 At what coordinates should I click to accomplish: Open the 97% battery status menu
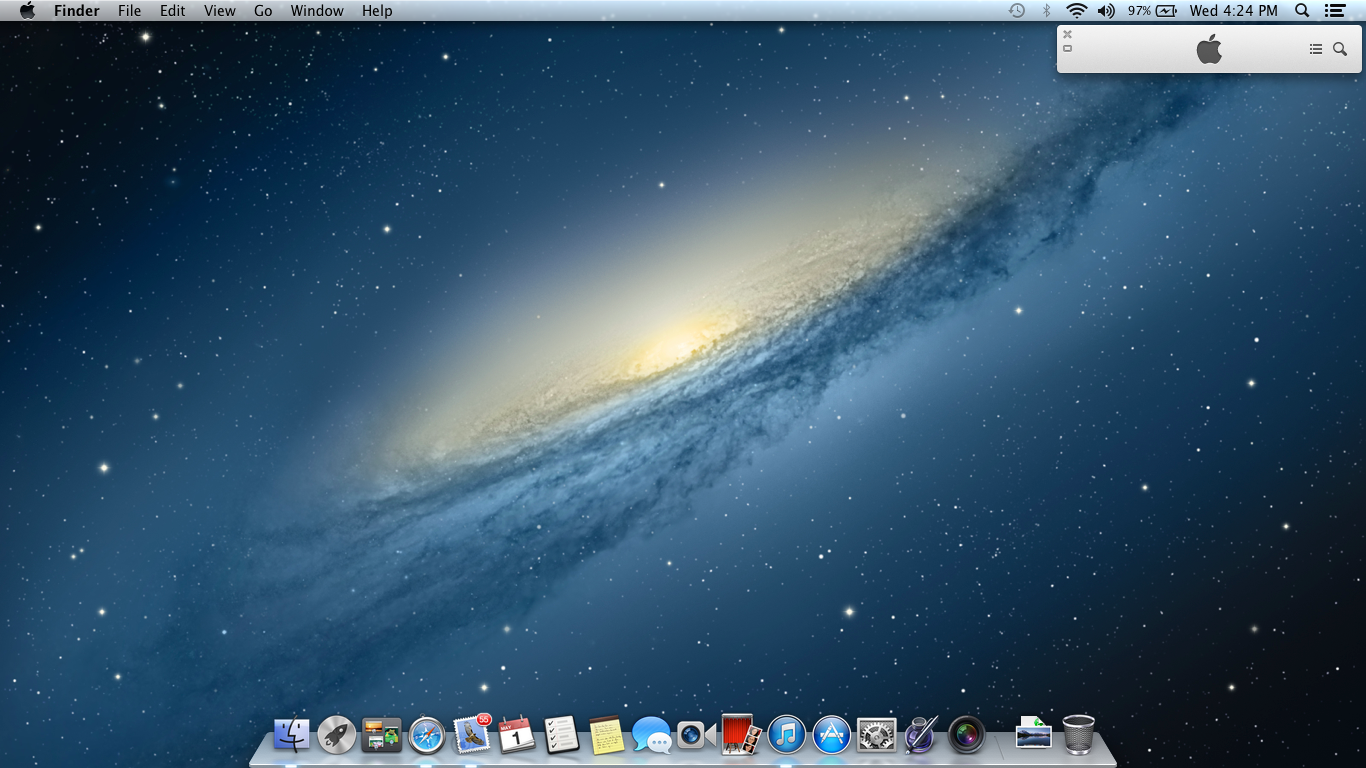(1152, 11)
